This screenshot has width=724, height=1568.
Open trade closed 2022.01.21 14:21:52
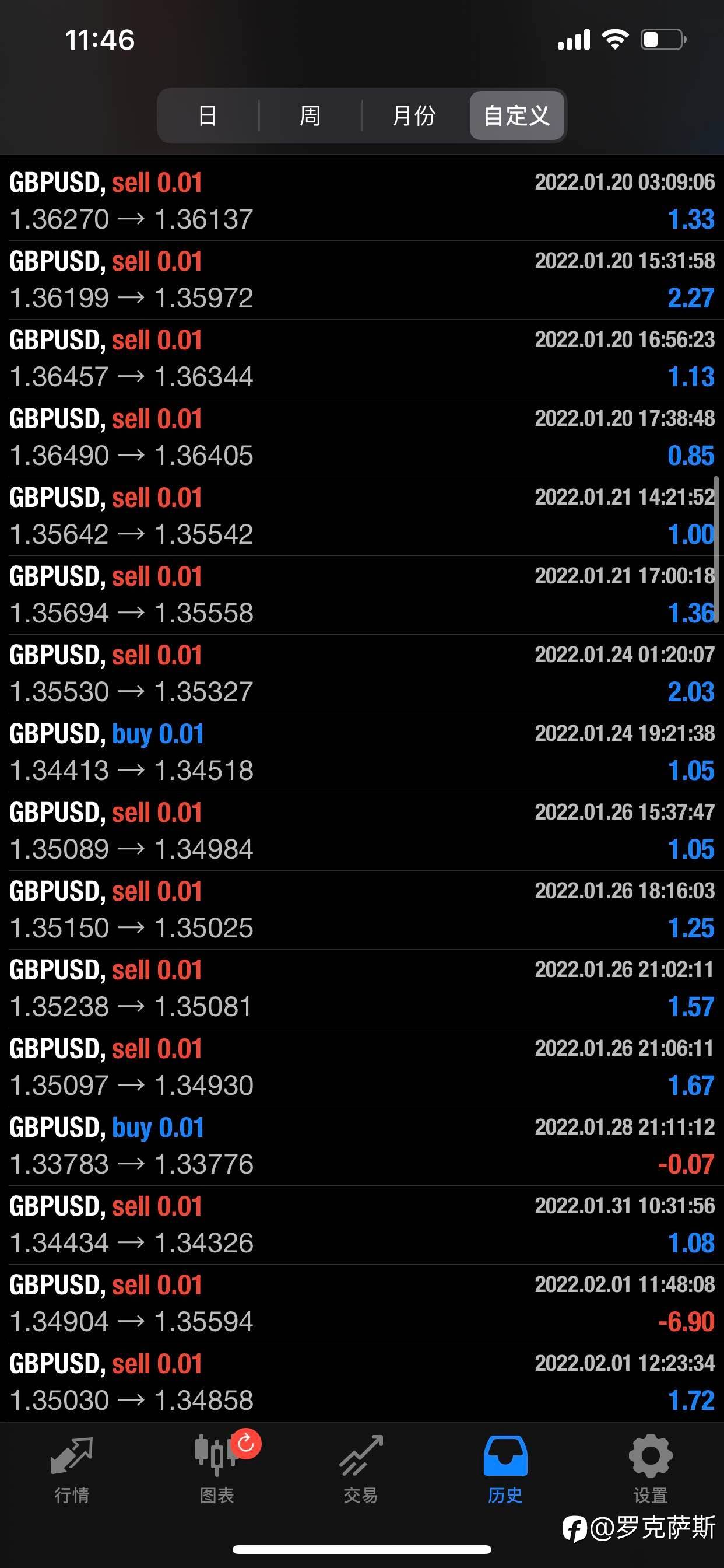362,516
